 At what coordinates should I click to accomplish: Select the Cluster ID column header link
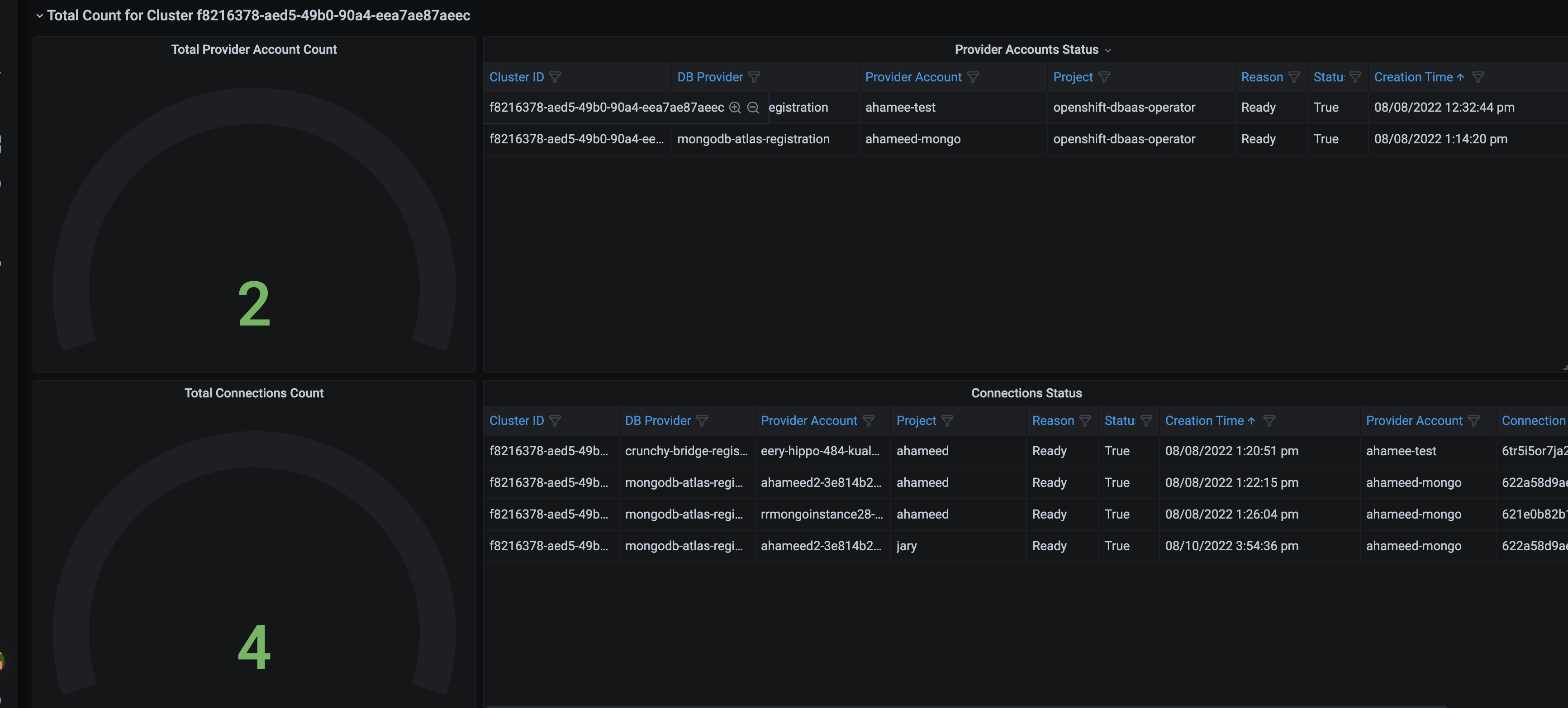pyautogui.click(x=517, y=77)
